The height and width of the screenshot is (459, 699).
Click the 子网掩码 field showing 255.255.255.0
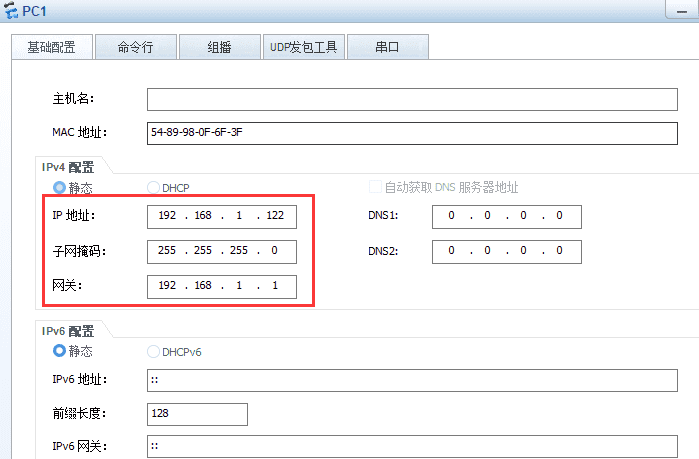click(x=221, y=251)
